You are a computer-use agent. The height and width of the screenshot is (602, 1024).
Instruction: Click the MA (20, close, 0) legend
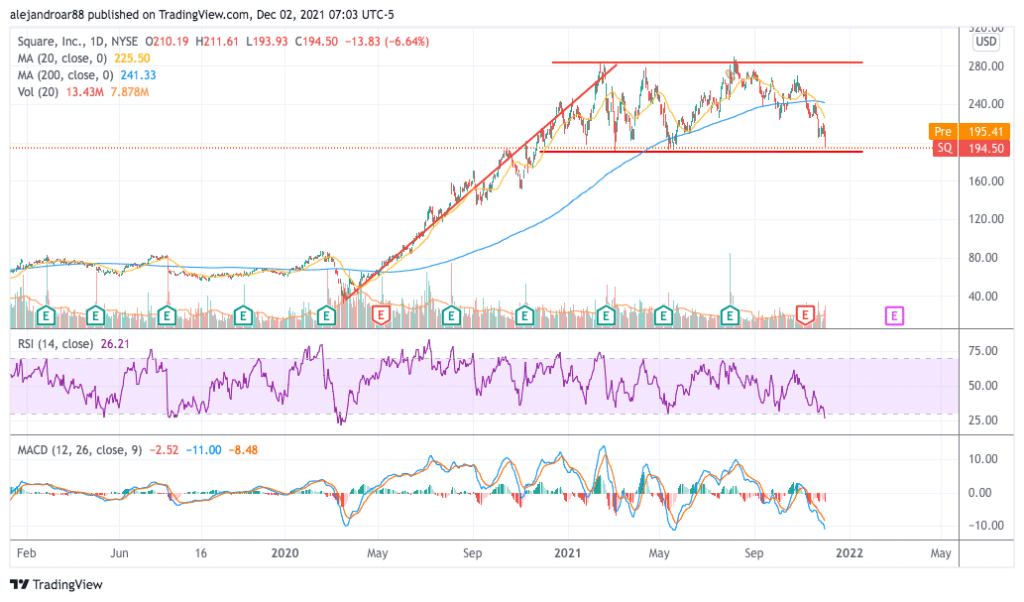click(62, 58)
